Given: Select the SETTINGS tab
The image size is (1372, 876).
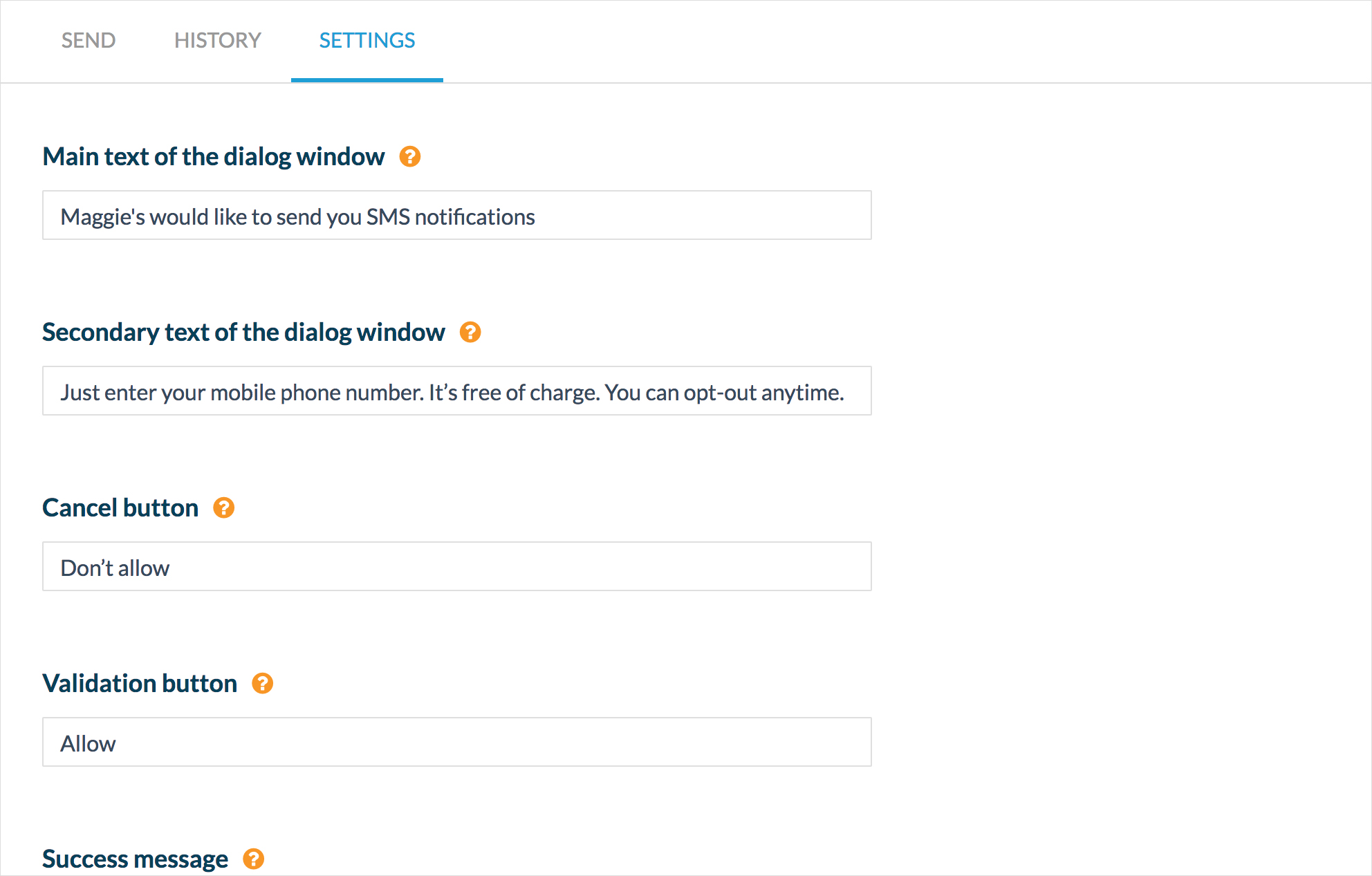Looking at the screenshot, I should pos(367,40).
